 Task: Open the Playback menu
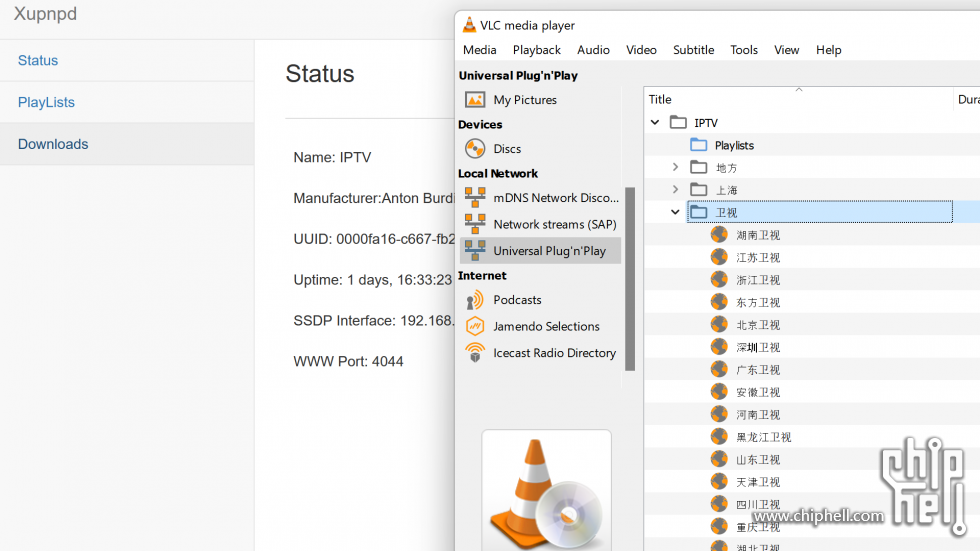(x=537, y=50)
